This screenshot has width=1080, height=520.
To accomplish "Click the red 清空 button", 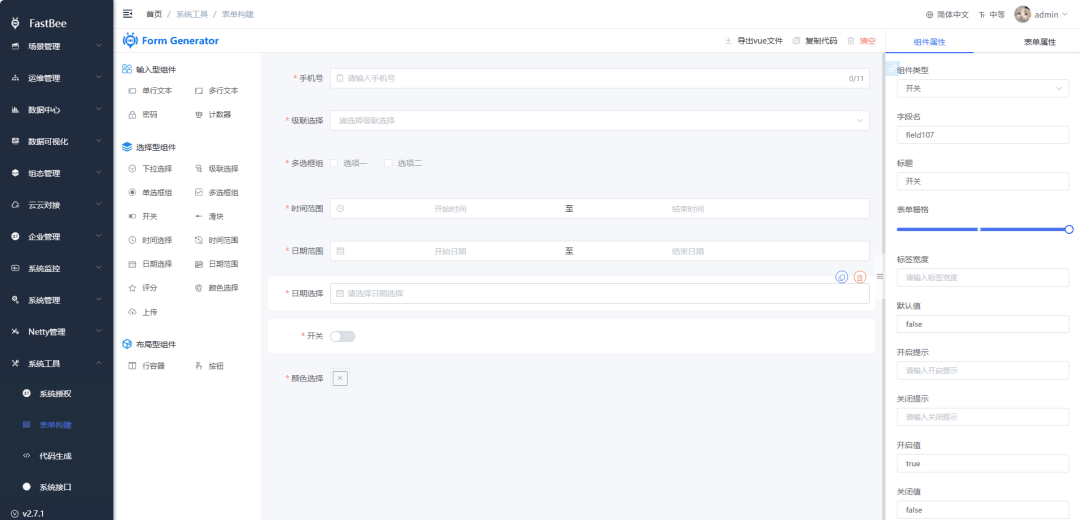I will point(861,41).
